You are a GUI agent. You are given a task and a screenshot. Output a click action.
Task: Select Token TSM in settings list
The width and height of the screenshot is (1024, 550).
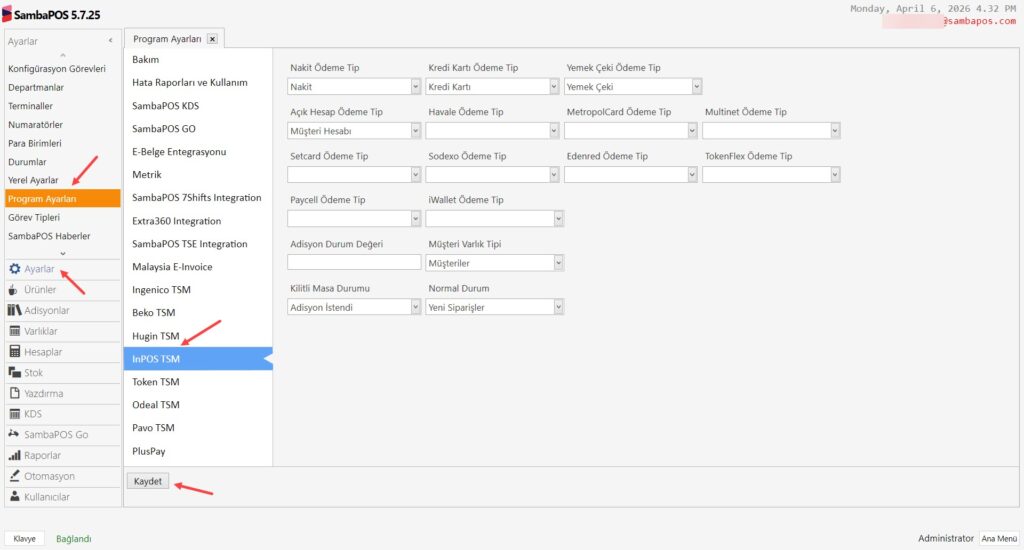click(156, 382)
